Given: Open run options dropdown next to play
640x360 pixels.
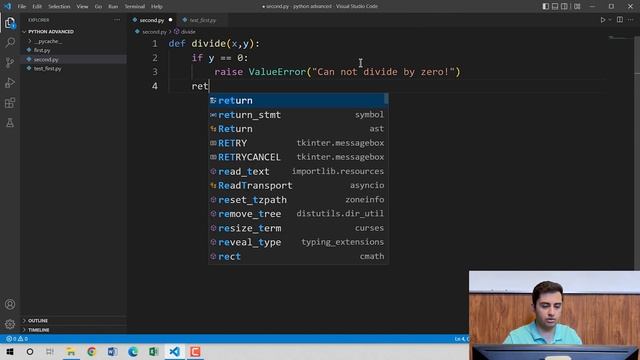Looking at the screenshot, I should coord(610,20).
